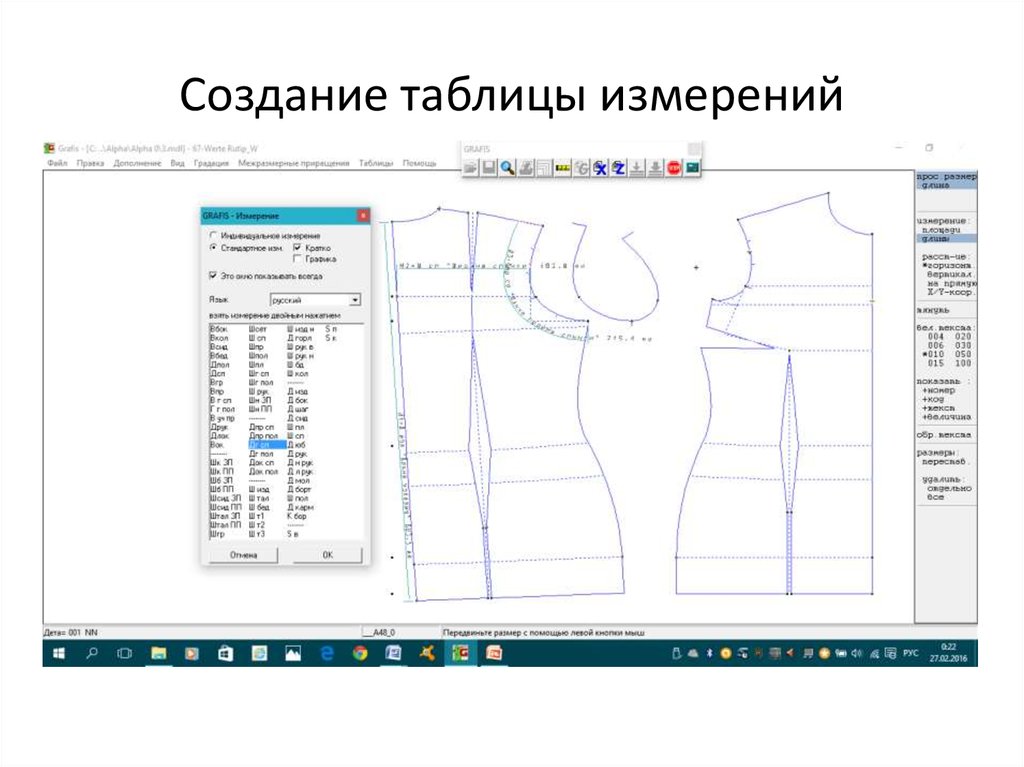Click the teal screen icon at toolbar's end
This screenshot has height=767, width=1024.
[692, 165]
